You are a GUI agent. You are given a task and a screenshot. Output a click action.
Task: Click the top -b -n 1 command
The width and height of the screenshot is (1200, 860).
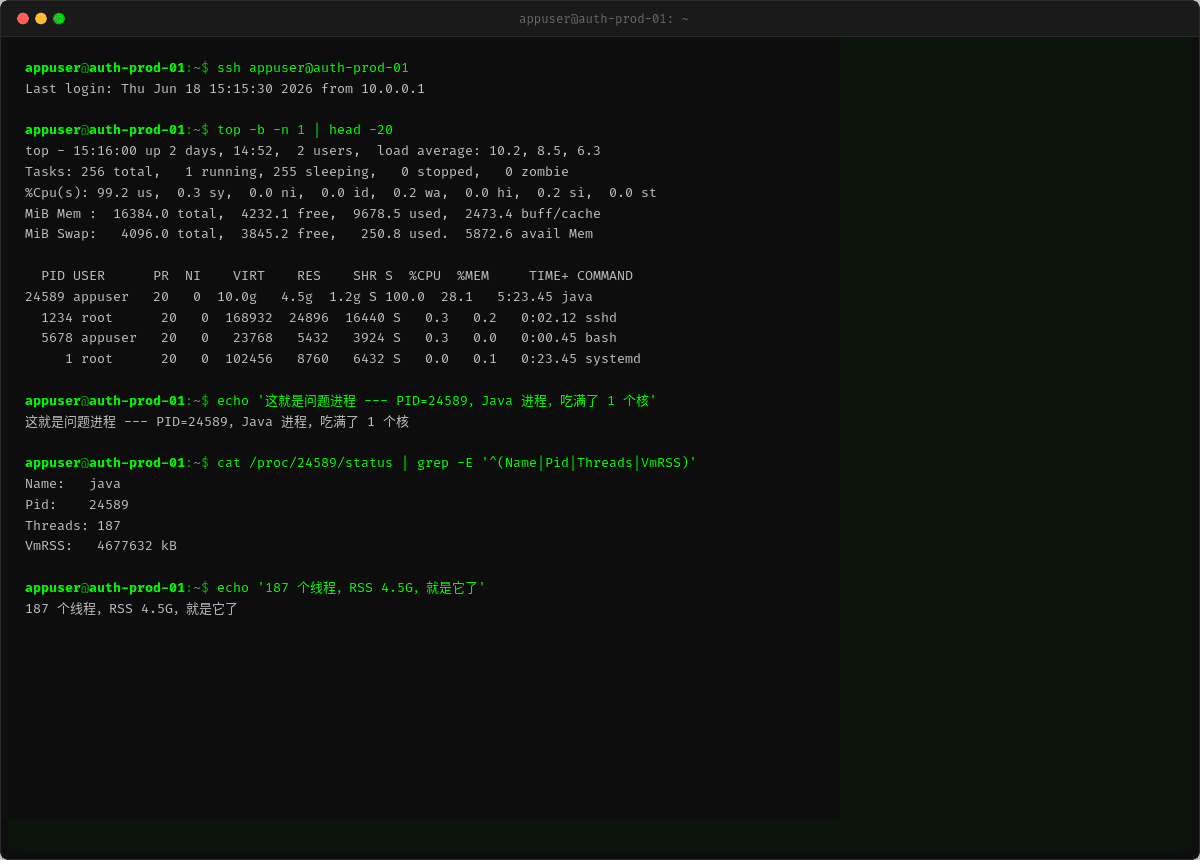click(305, 130)
